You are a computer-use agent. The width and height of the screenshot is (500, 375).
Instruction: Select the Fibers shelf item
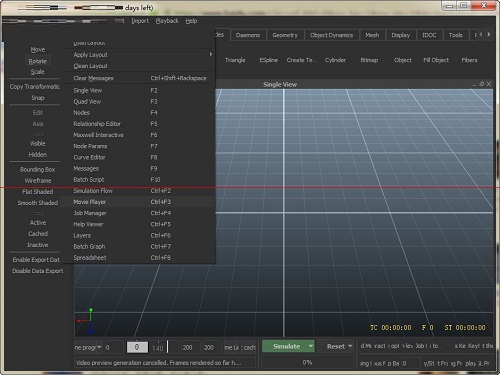469,60
